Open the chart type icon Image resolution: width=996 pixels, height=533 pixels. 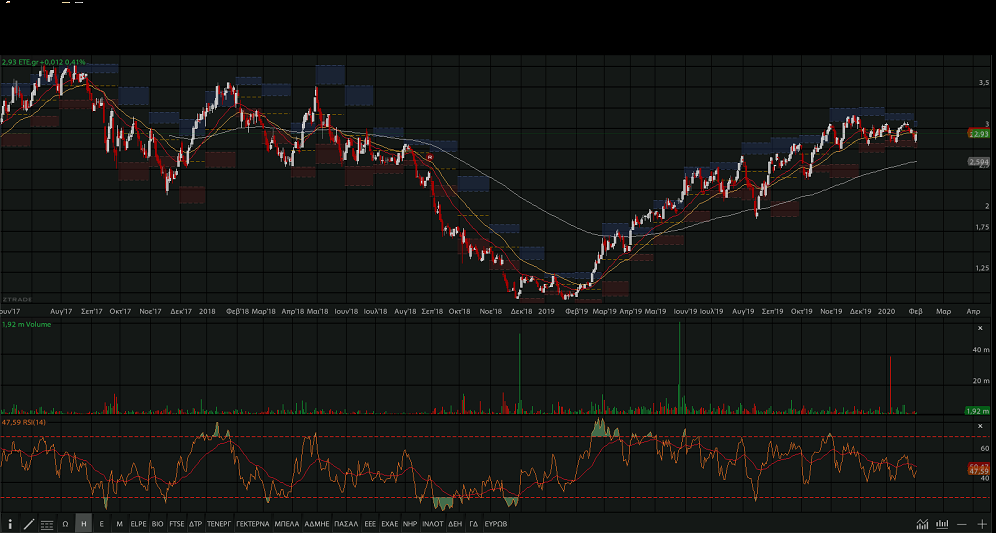tap(921, 524)
